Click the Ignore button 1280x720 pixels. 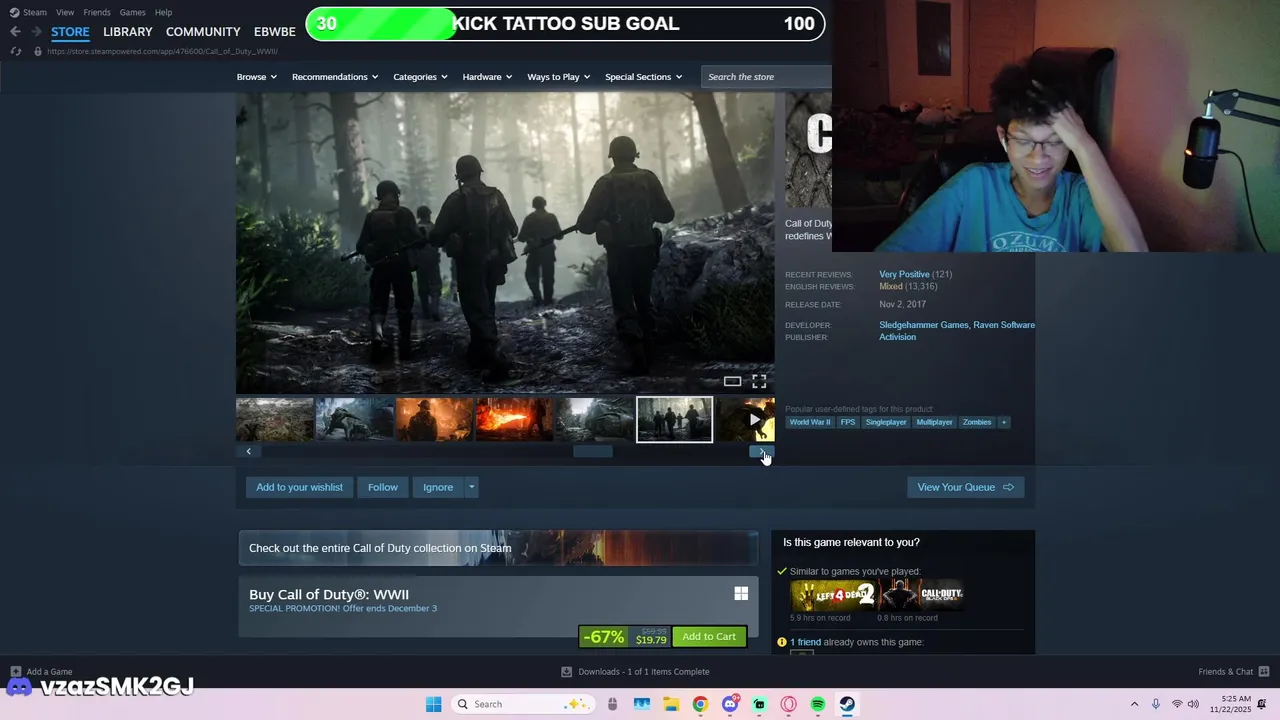[x=438, y=487]
